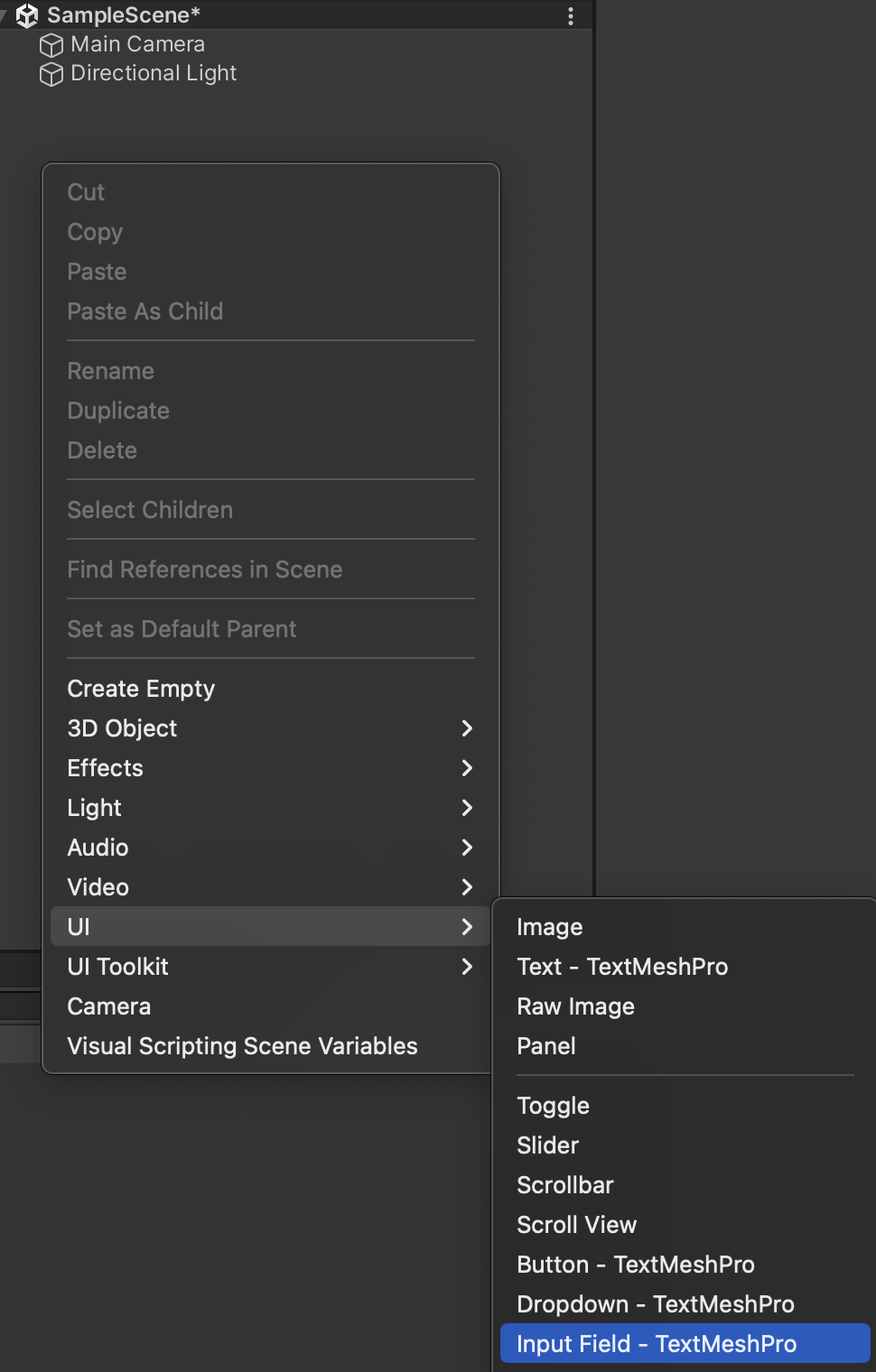This screenshot has width=876, height=1372.
Task: Add a Toggle UI element
Action: coord(553,1106)
